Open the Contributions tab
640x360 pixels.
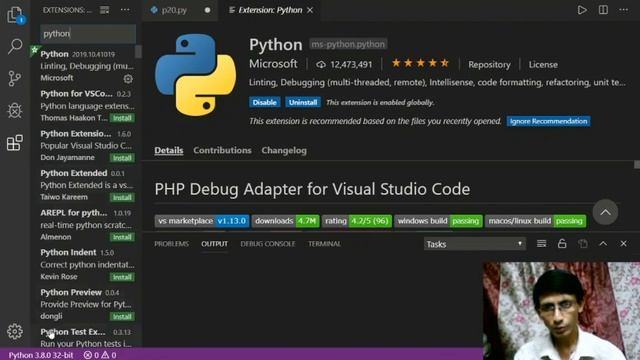[x=222, y=150]
